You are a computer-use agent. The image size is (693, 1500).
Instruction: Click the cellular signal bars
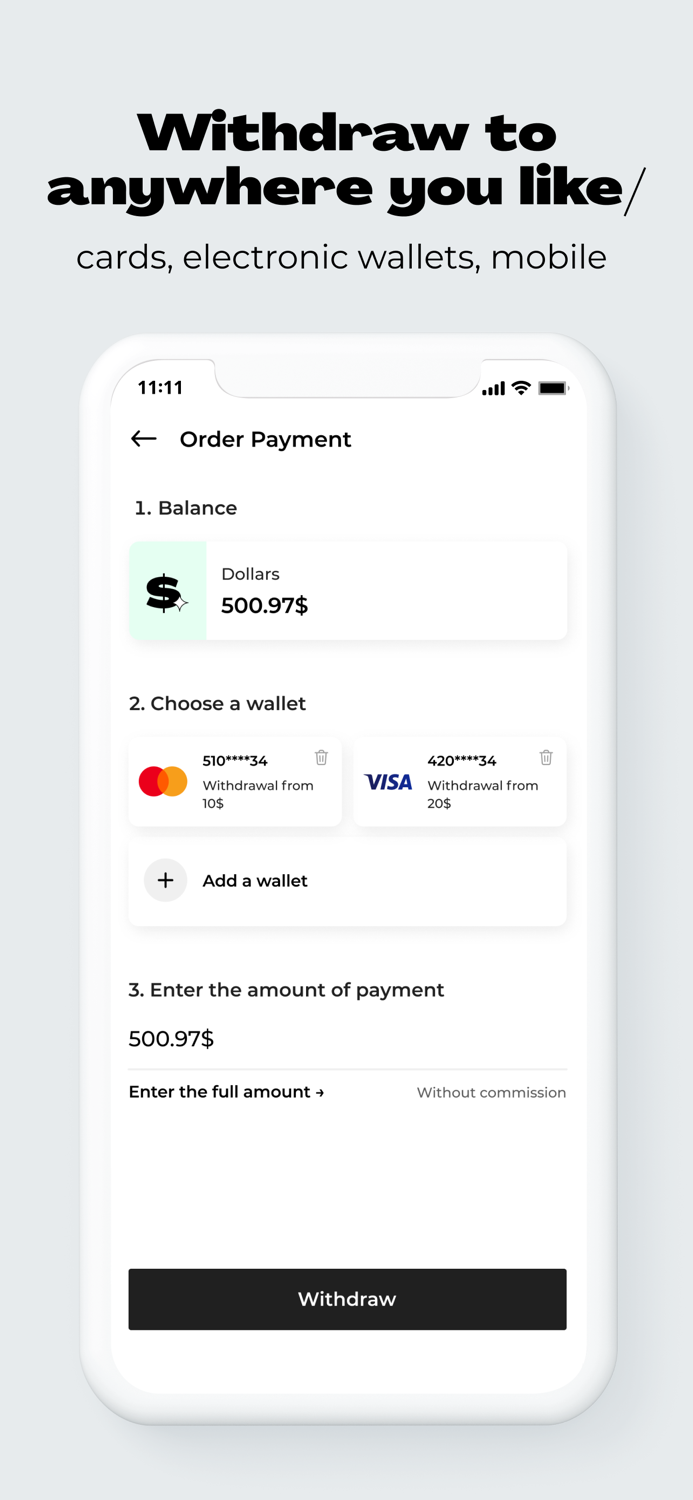tap(493, 388)
